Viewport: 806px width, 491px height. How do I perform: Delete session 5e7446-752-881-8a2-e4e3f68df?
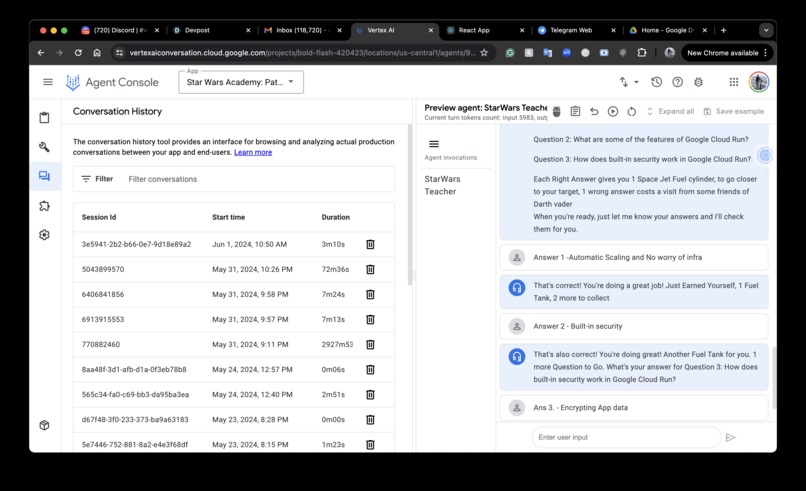click(x=370, y=444)
